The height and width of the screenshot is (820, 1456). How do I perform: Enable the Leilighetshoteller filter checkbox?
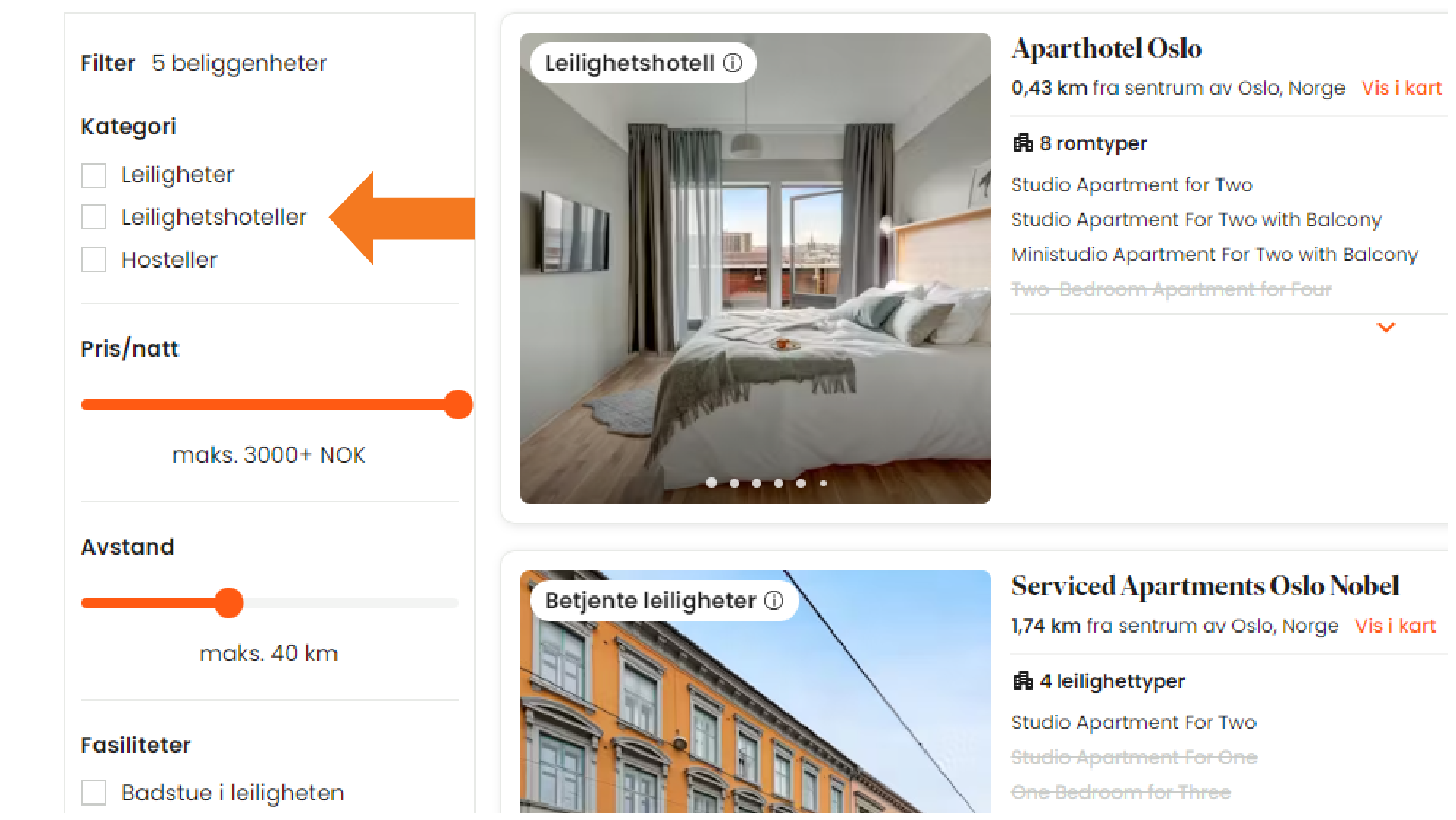coord(93,217)
